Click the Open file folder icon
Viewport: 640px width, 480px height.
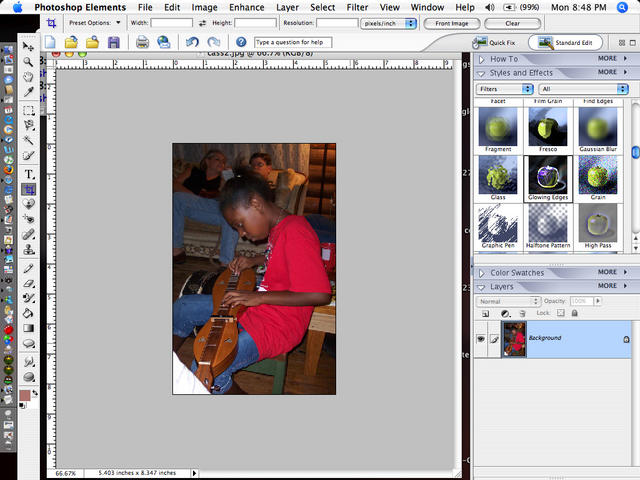[71, 42]
